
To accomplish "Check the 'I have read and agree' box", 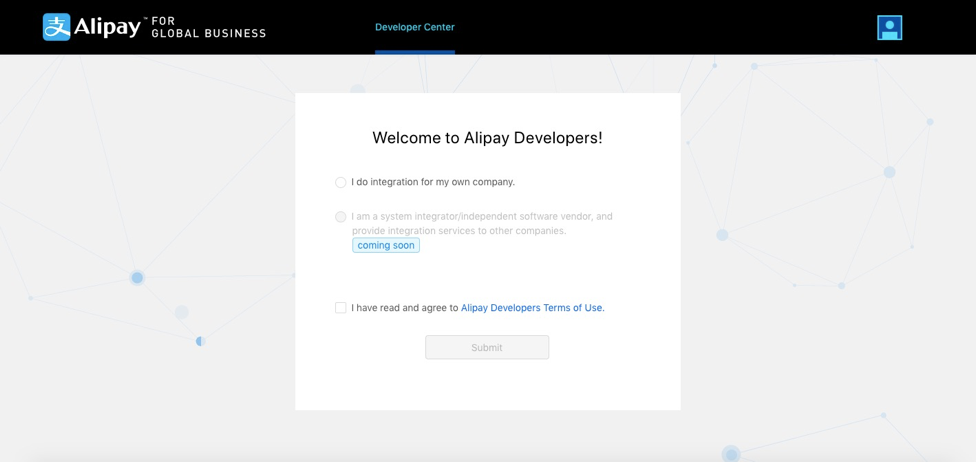I will tap(340, 308).
